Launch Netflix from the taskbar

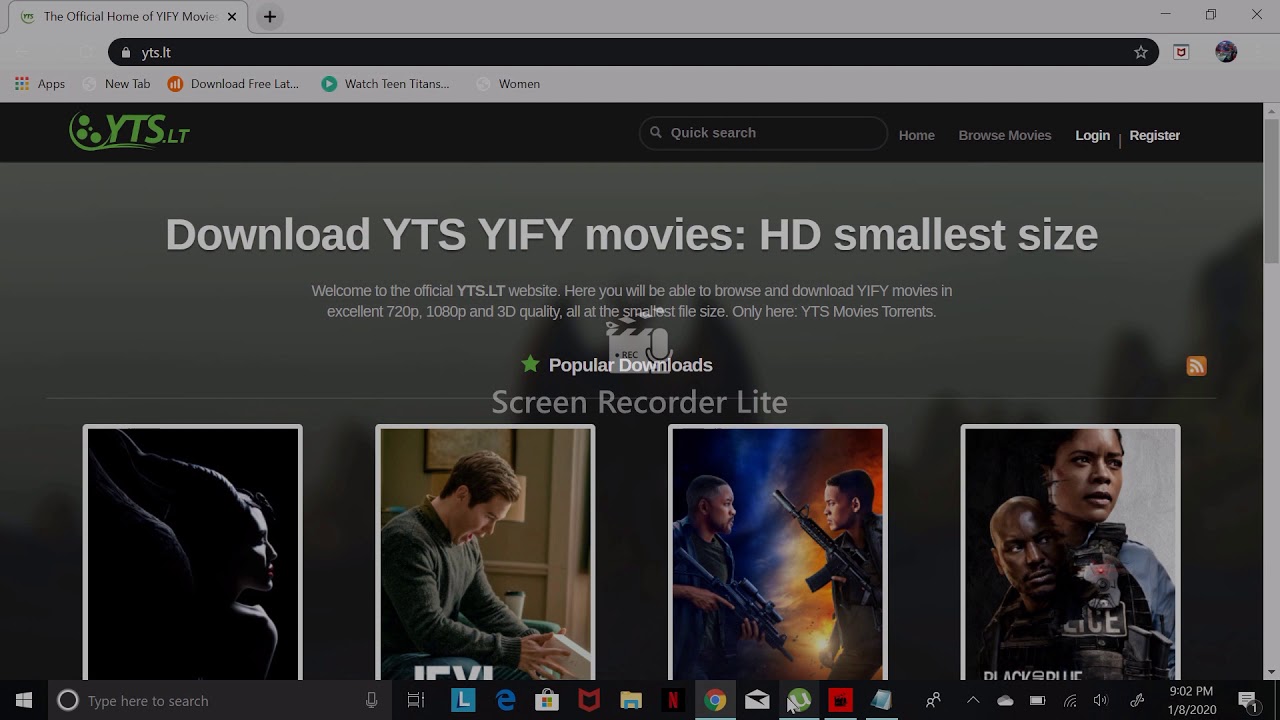[673, 701]
